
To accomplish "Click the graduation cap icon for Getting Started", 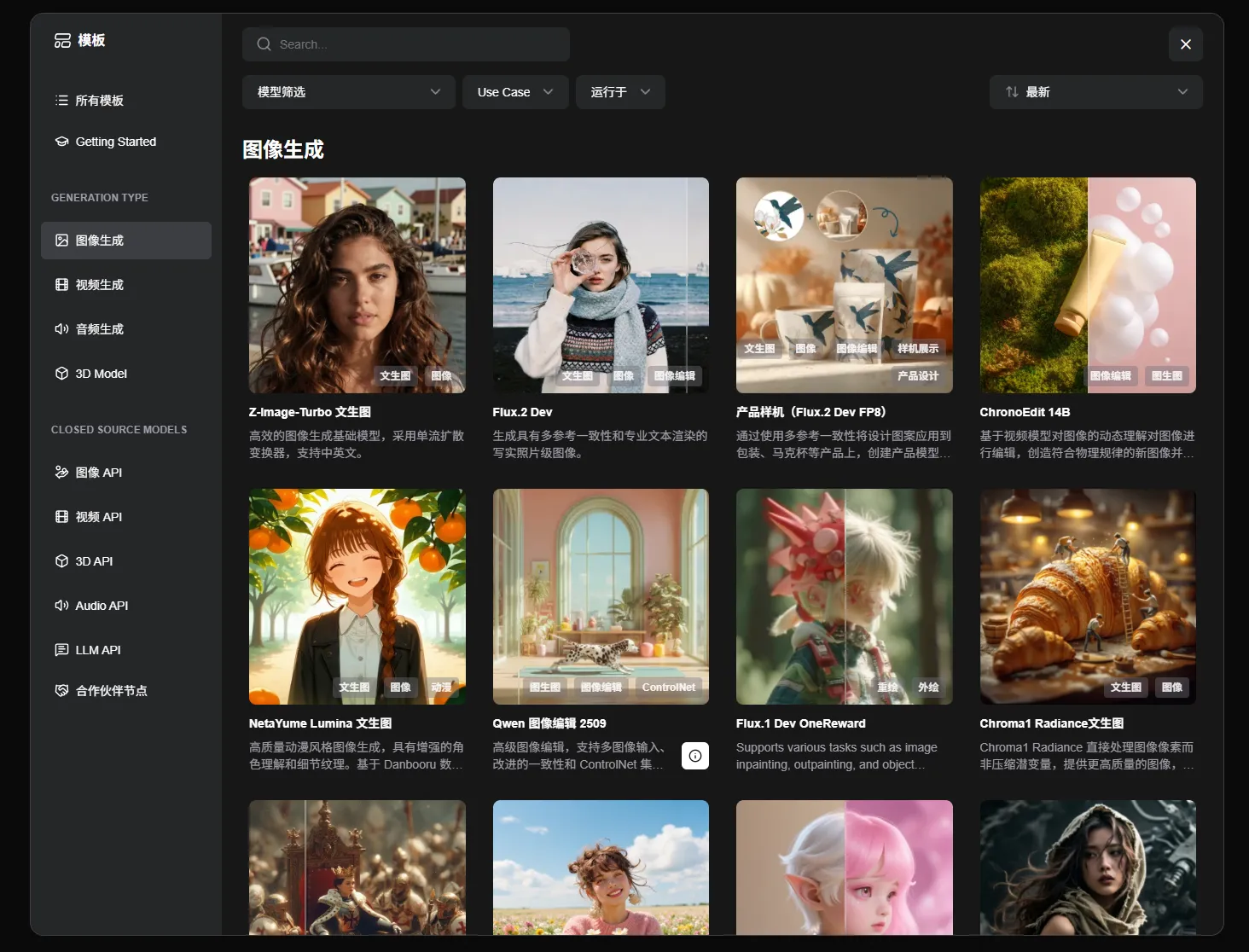I will coord(61,142).
